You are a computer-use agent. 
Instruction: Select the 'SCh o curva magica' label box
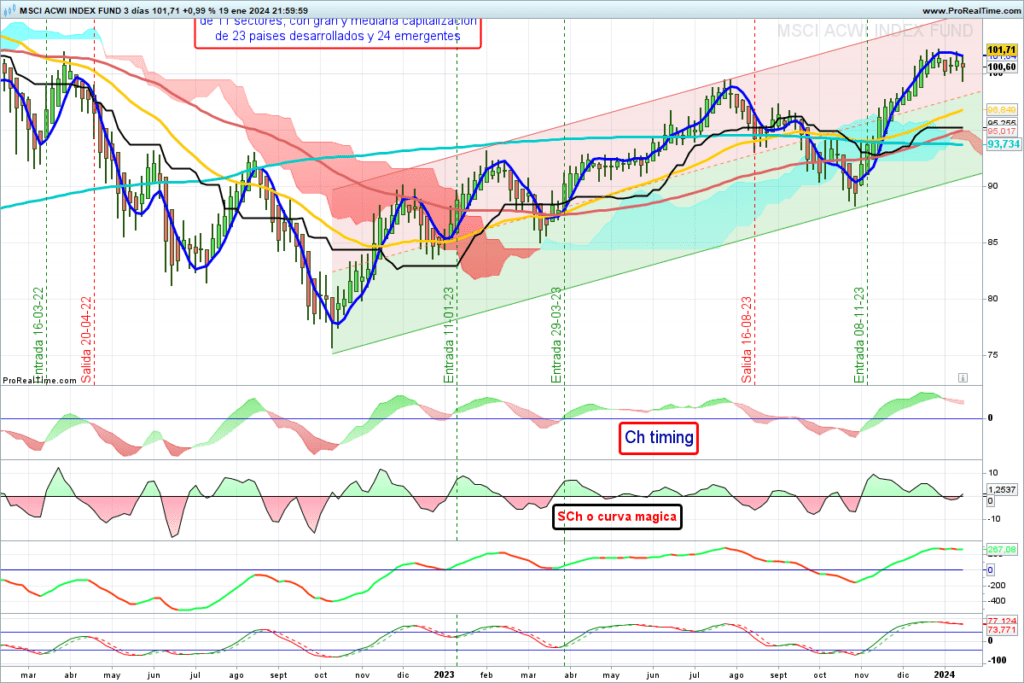click(x=617, y=516)
